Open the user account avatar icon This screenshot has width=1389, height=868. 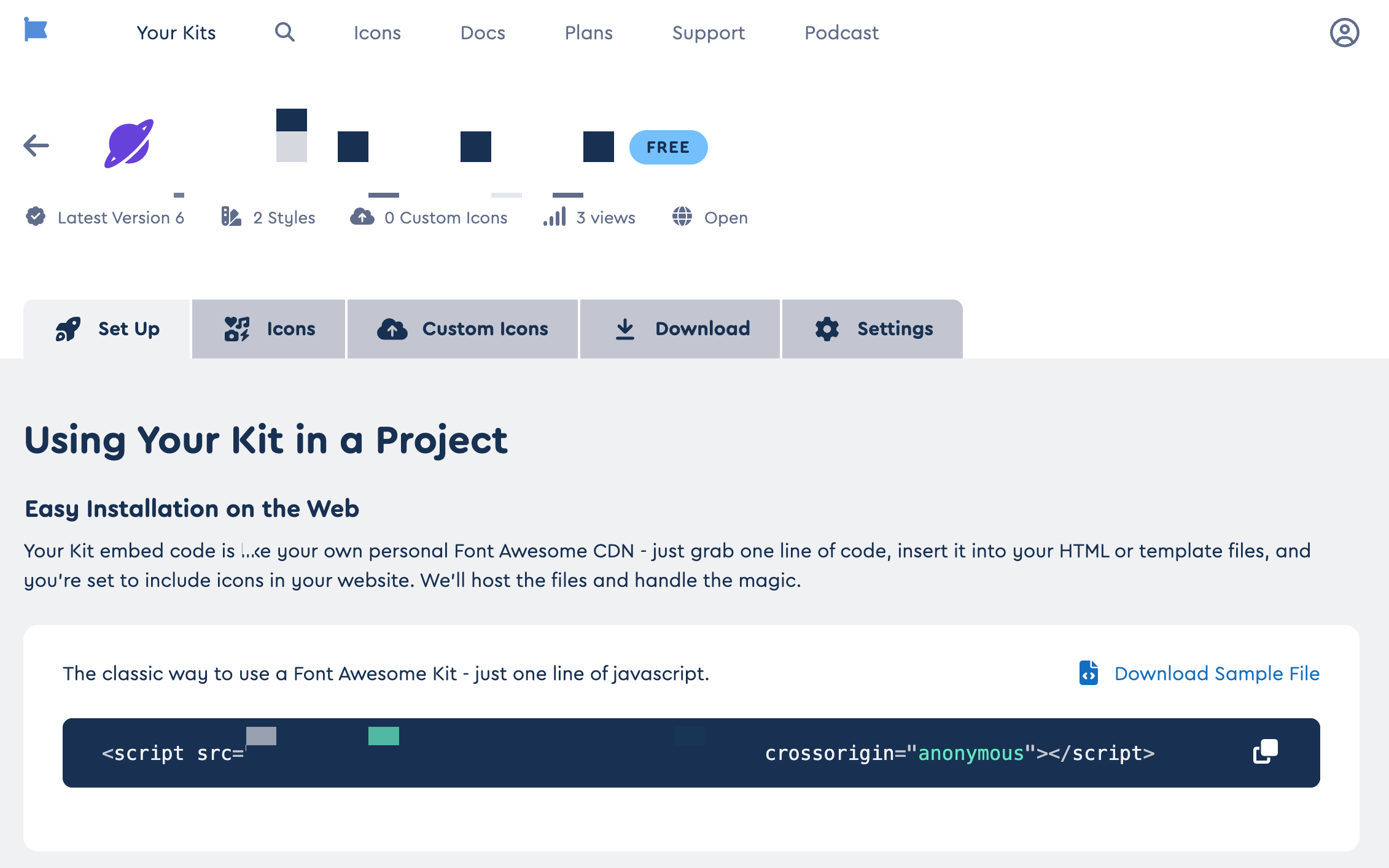(1344, 33)
